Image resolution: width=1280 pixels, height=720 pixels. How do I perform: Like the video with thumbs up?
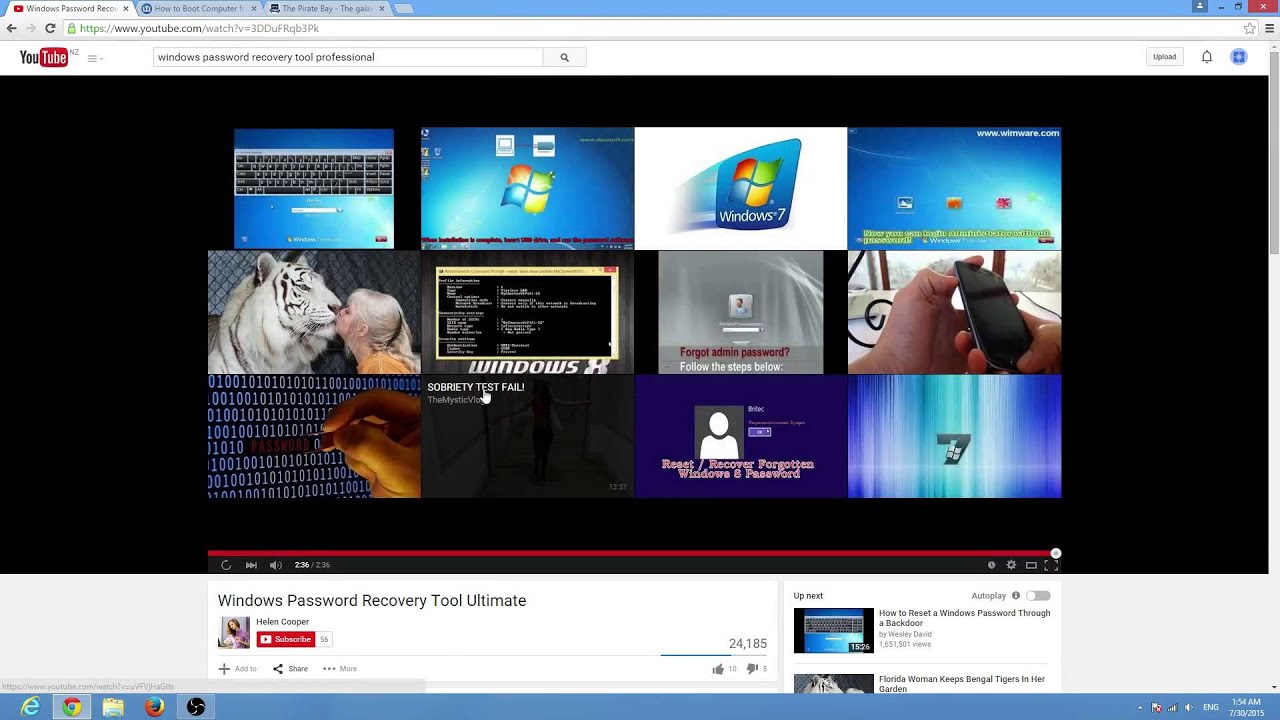[717, 669]
